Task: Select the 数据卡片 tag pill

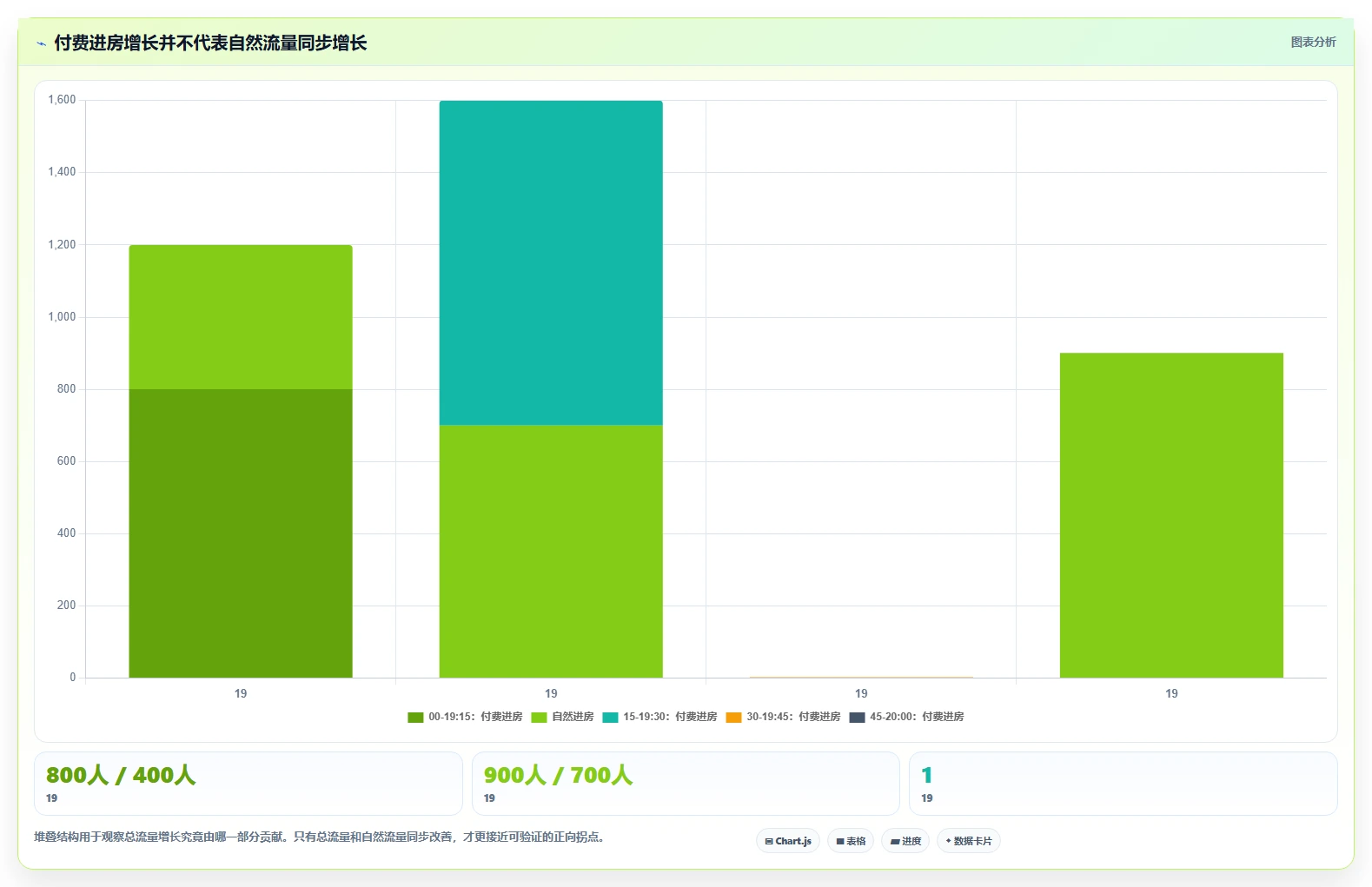Action: click(x=969, y=841)
